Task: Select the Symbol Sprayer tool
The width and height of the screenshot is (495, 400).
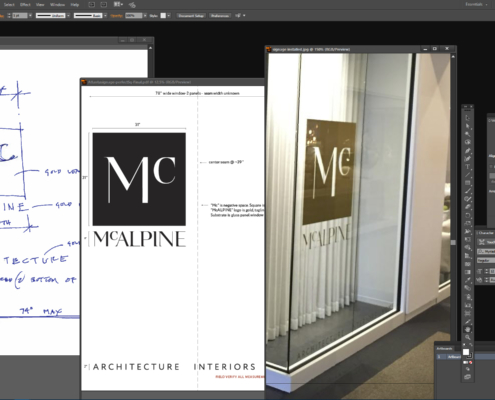Action: [x=468, y=297]
